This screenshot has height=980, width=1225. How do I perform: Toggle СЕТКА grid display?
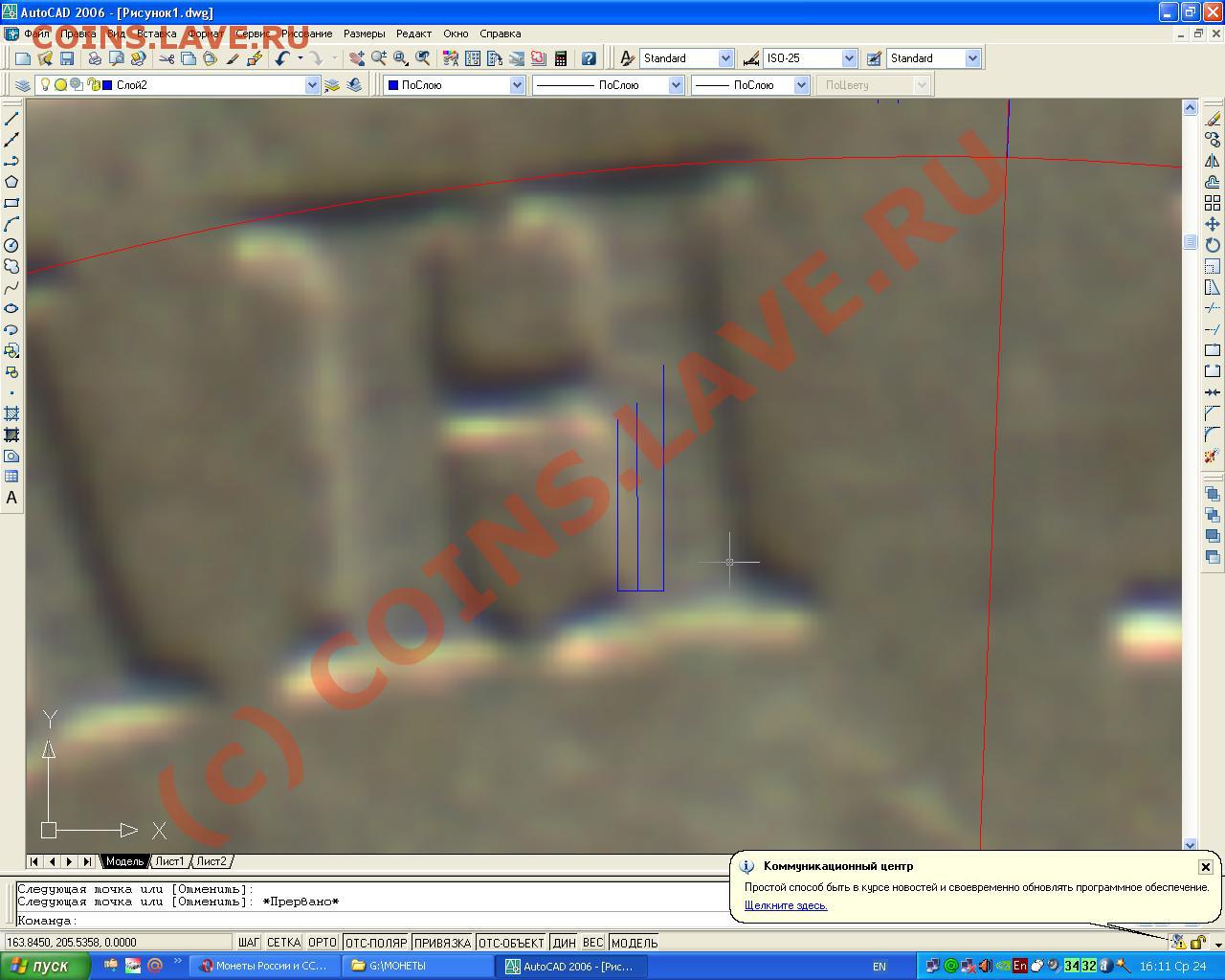[x=284, y=943]
